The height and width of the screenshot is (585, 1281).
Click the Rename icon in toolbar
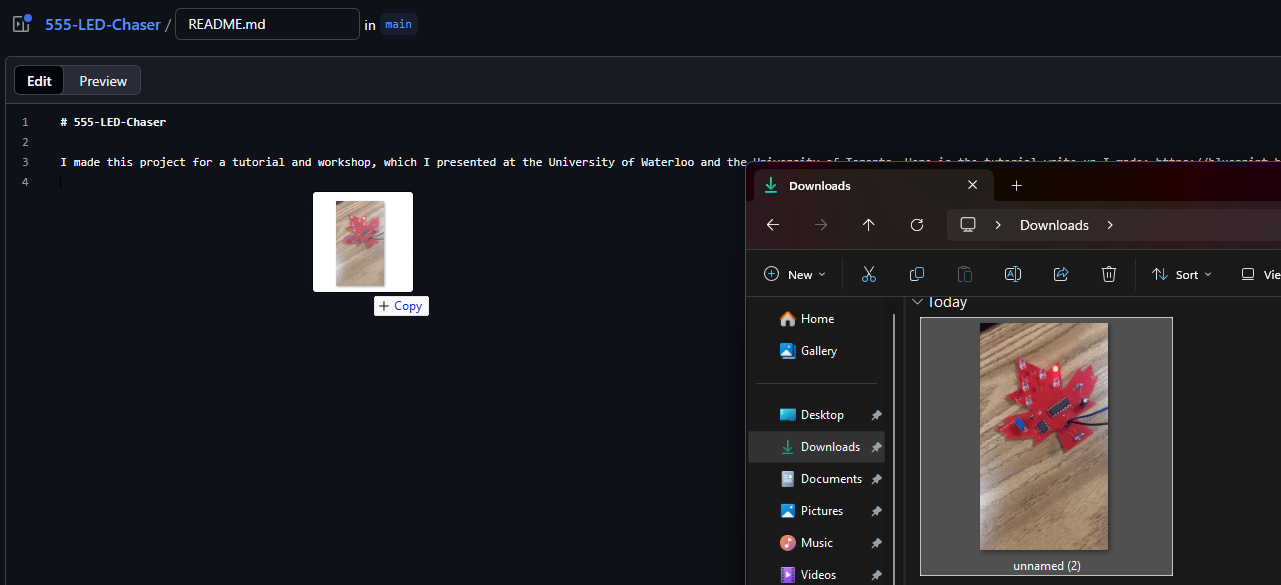tap(1012, 274)
